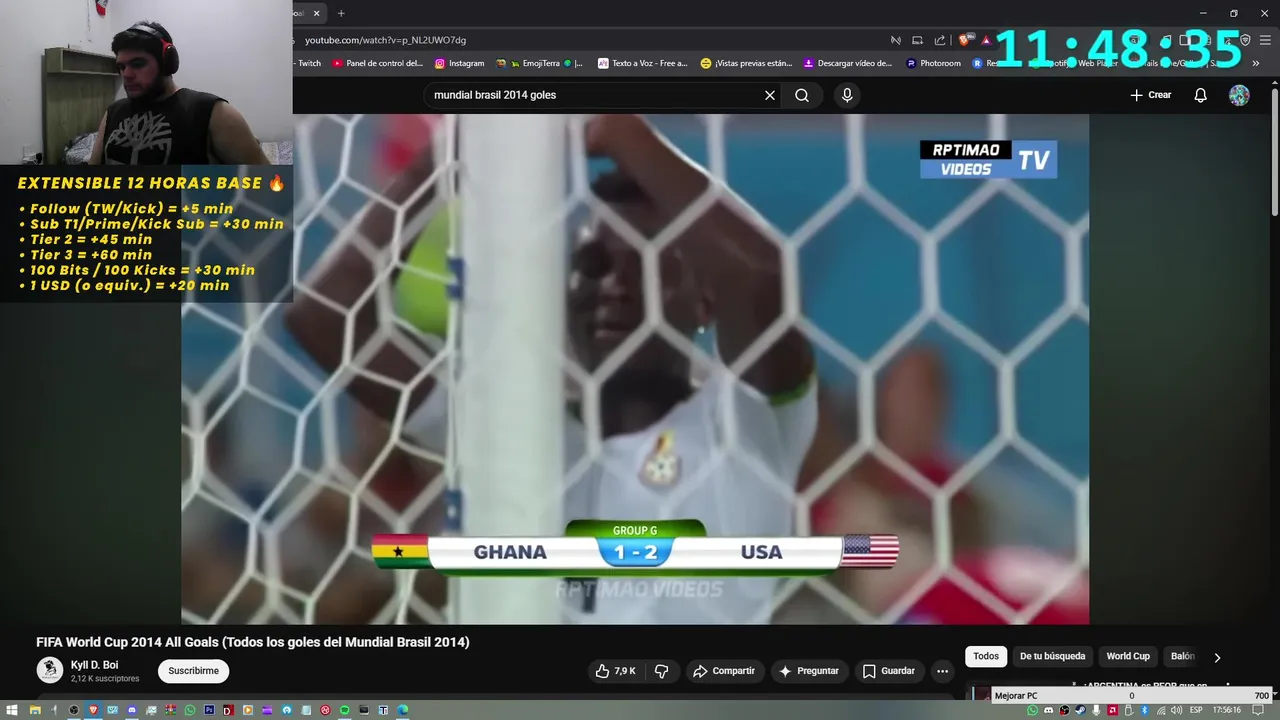Expand hidden bookmarks with double chevron
The height and width of the screenshot is (720, 1280).
[x=1256, y=63]
